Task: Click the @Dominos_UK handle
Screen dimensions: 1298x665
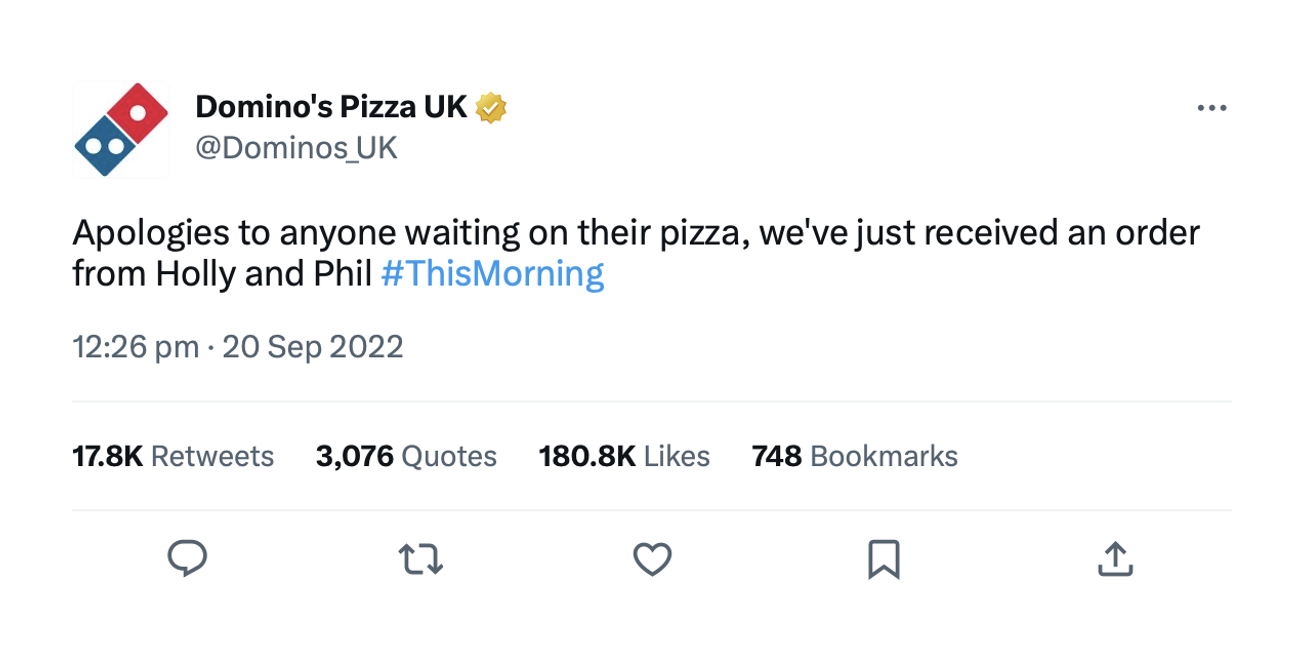Action: click(x=296, y=148)
